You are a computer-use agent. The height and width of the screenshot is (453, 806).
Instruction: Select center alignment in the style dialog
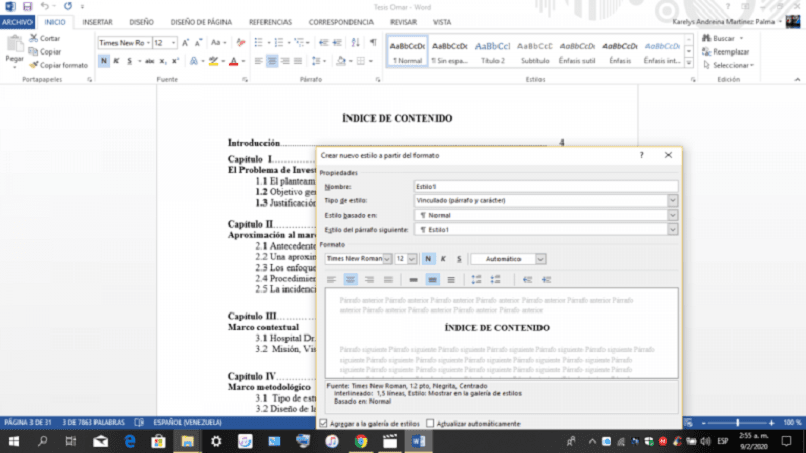point(350,280)
